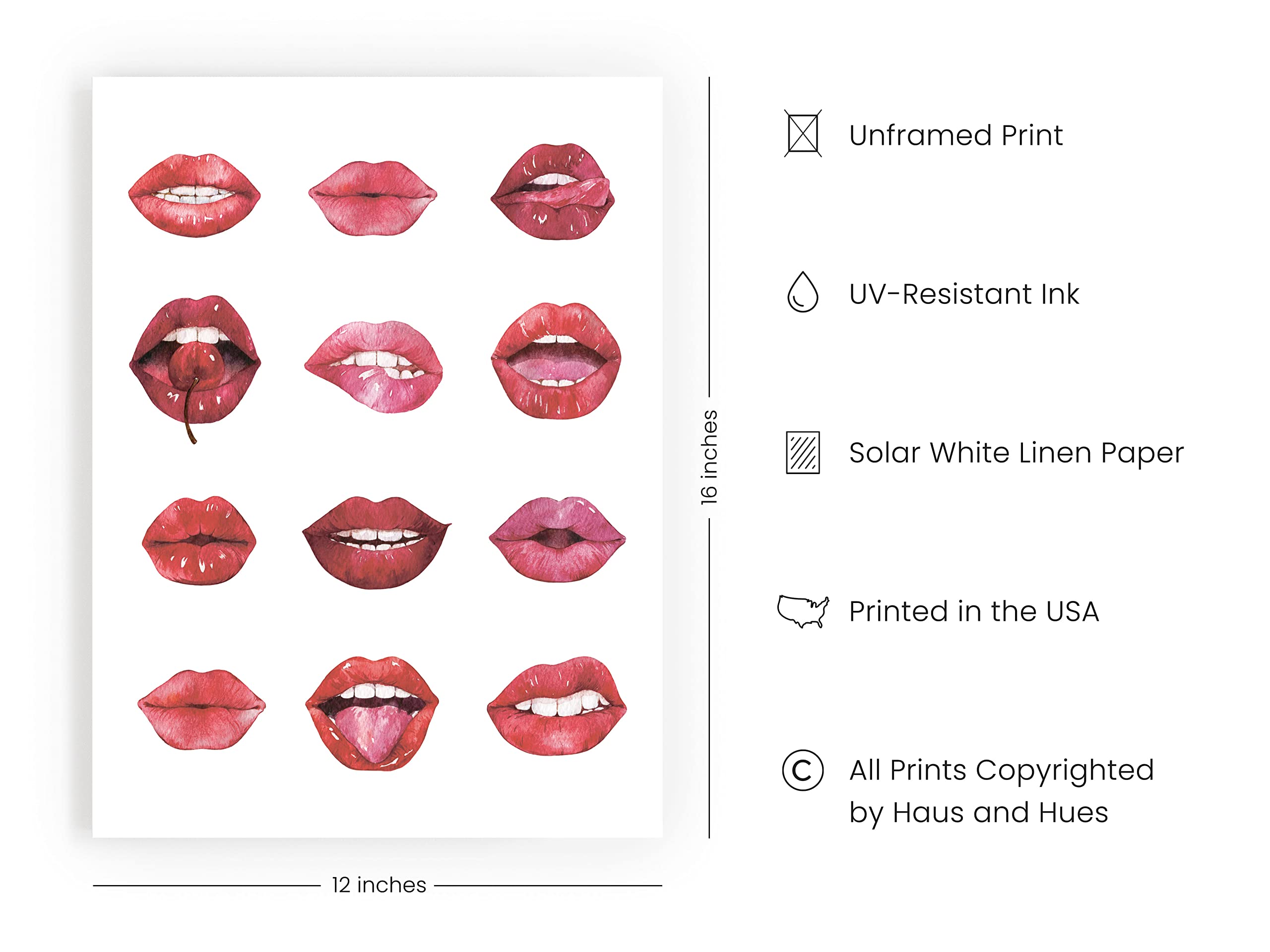Click the dark red smiling lips with teeth
The image size is (1270, 952).
tap(376, 542)
